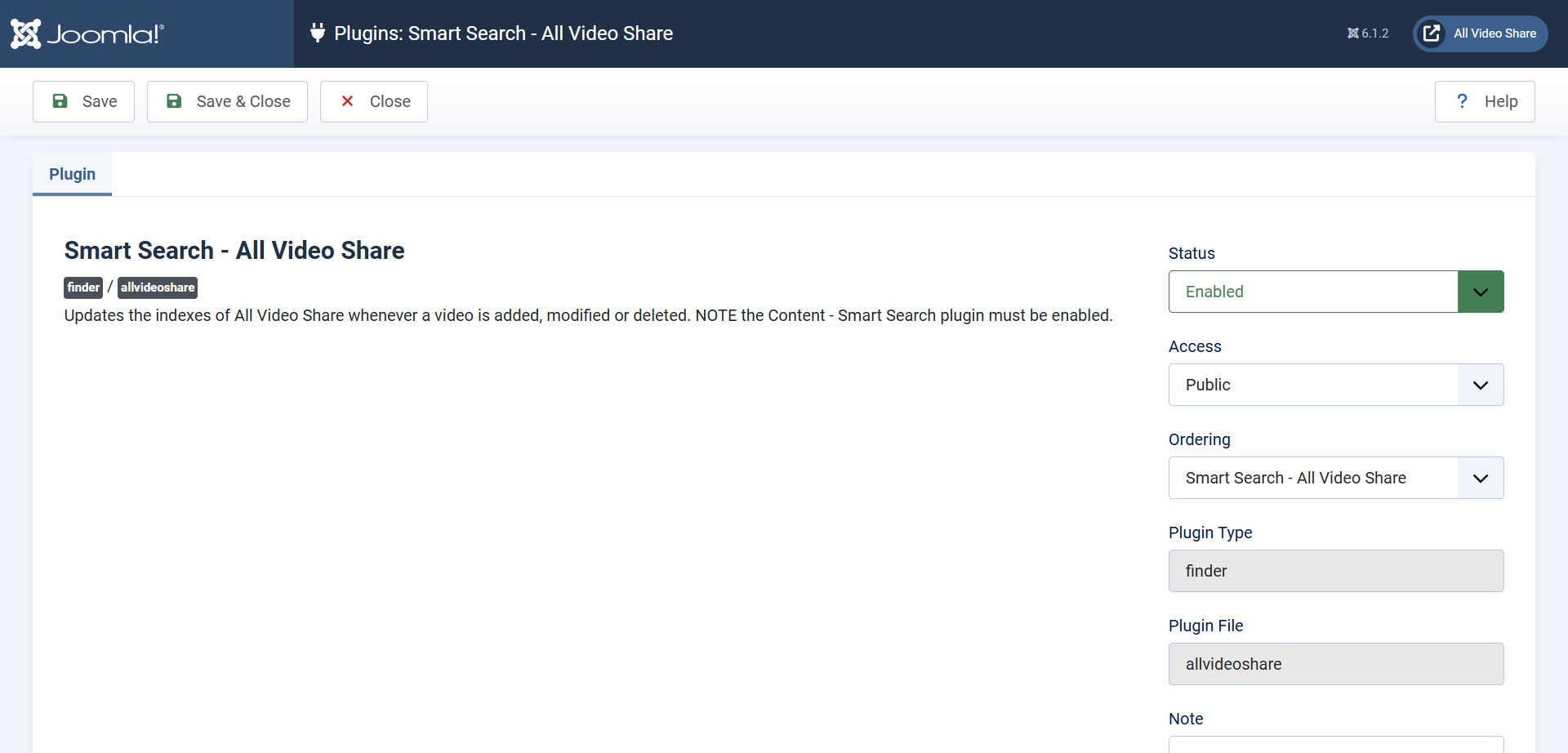Screen dimensions: 1568x753
Task: Open the All Video Share site link
Action: pos(1480,33)
